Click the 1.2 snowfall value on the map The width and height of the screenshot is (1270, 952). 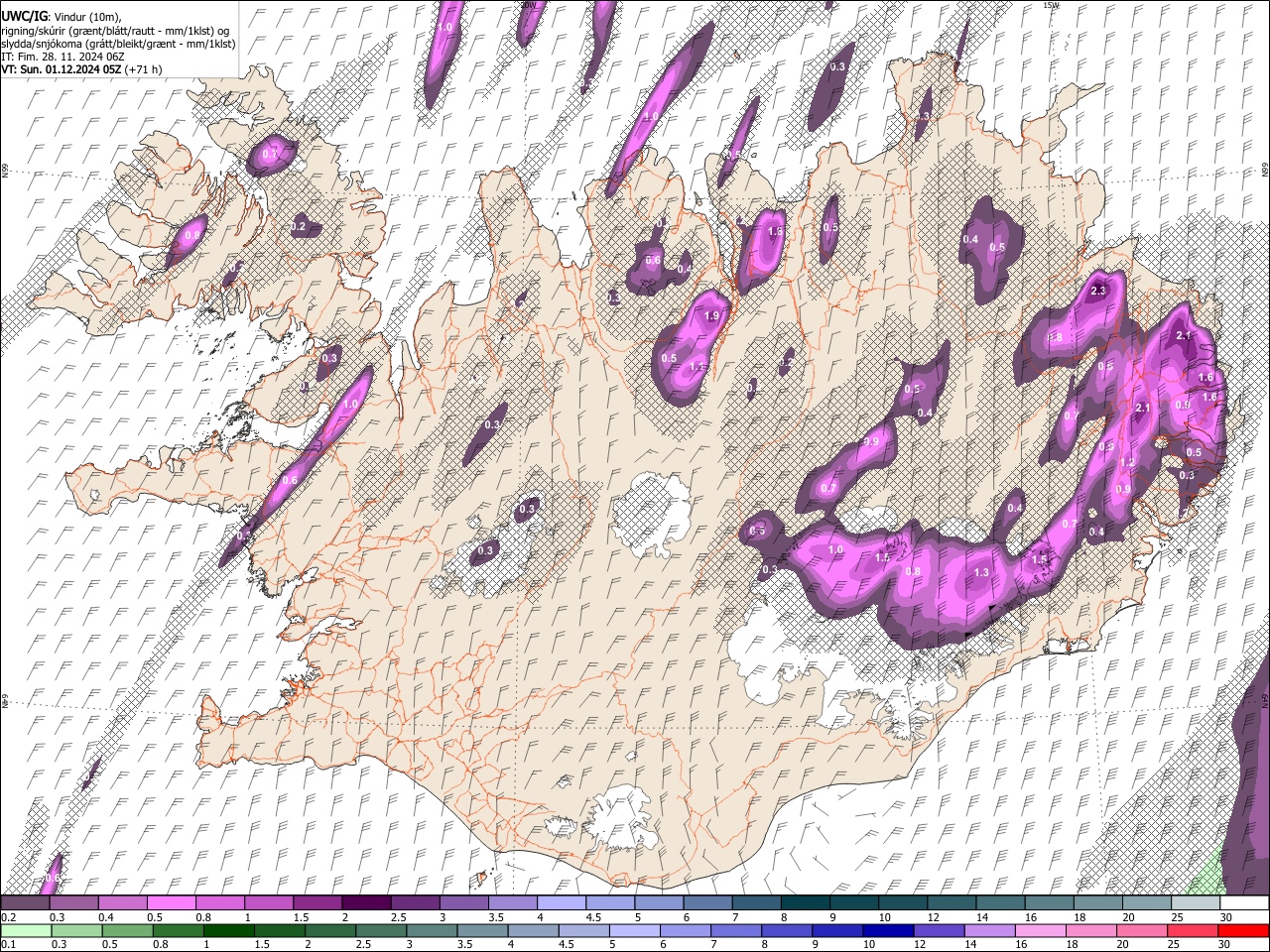[1127, 462]
